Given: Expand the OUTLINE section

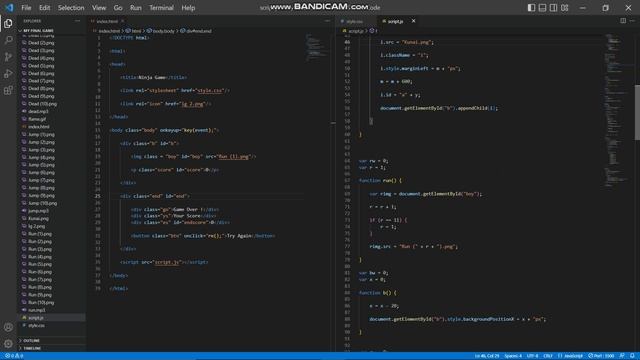Looking at the screenshot, I should (31, 340).
